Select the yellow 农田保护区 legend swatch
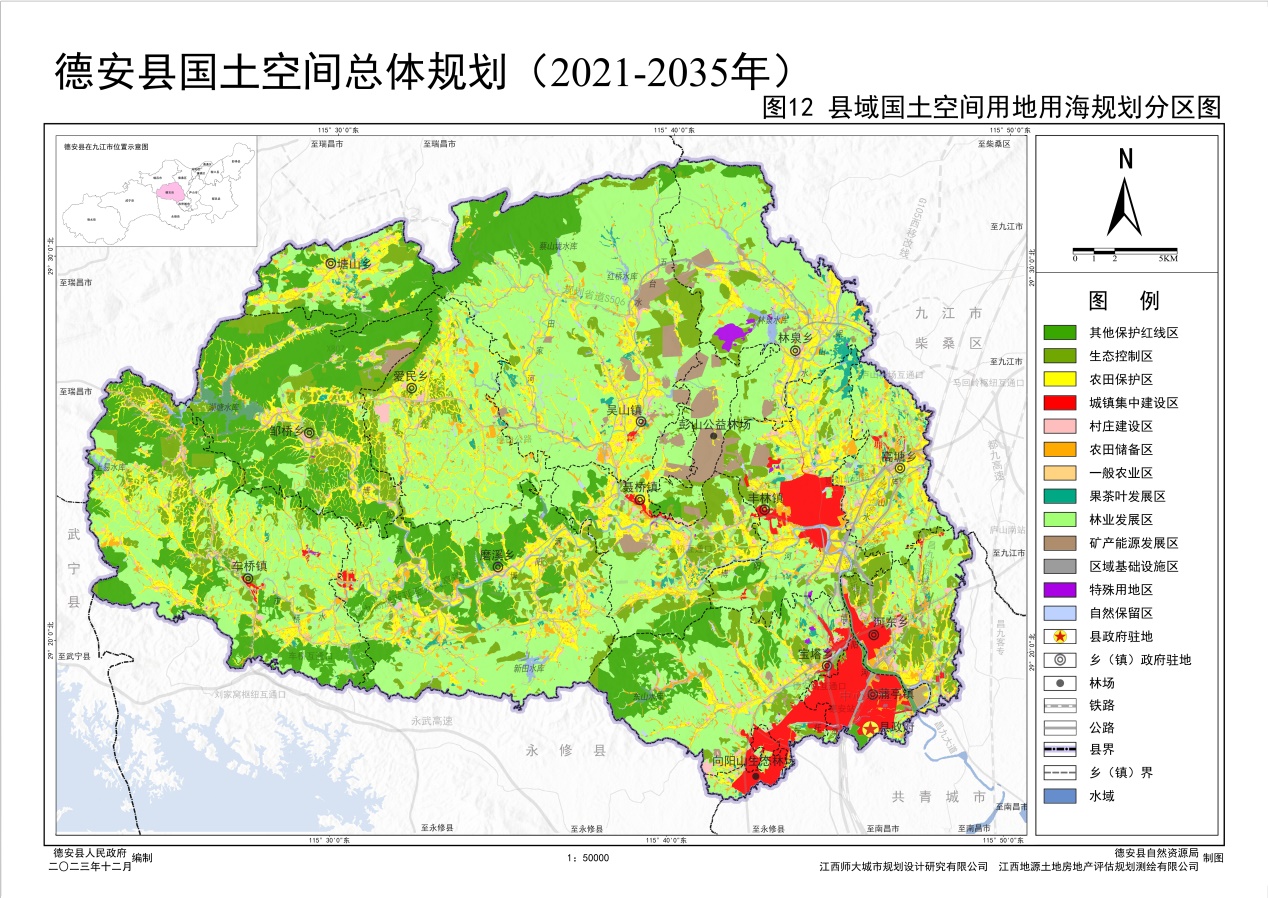 coord(1059,379)
